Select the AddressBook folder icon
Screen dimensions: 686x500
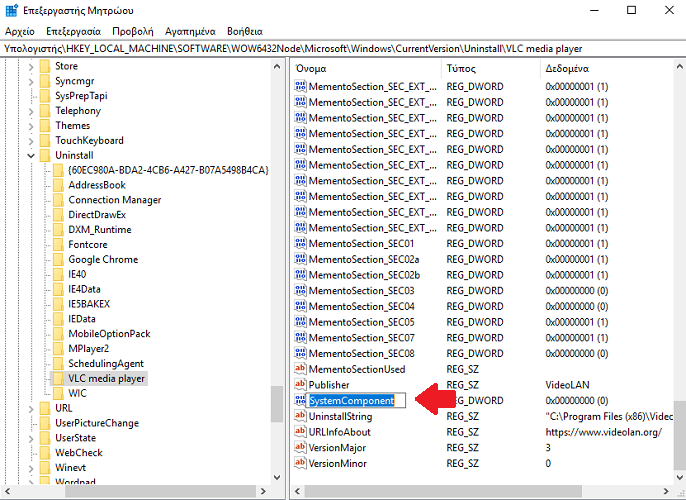tap(58, 185)
